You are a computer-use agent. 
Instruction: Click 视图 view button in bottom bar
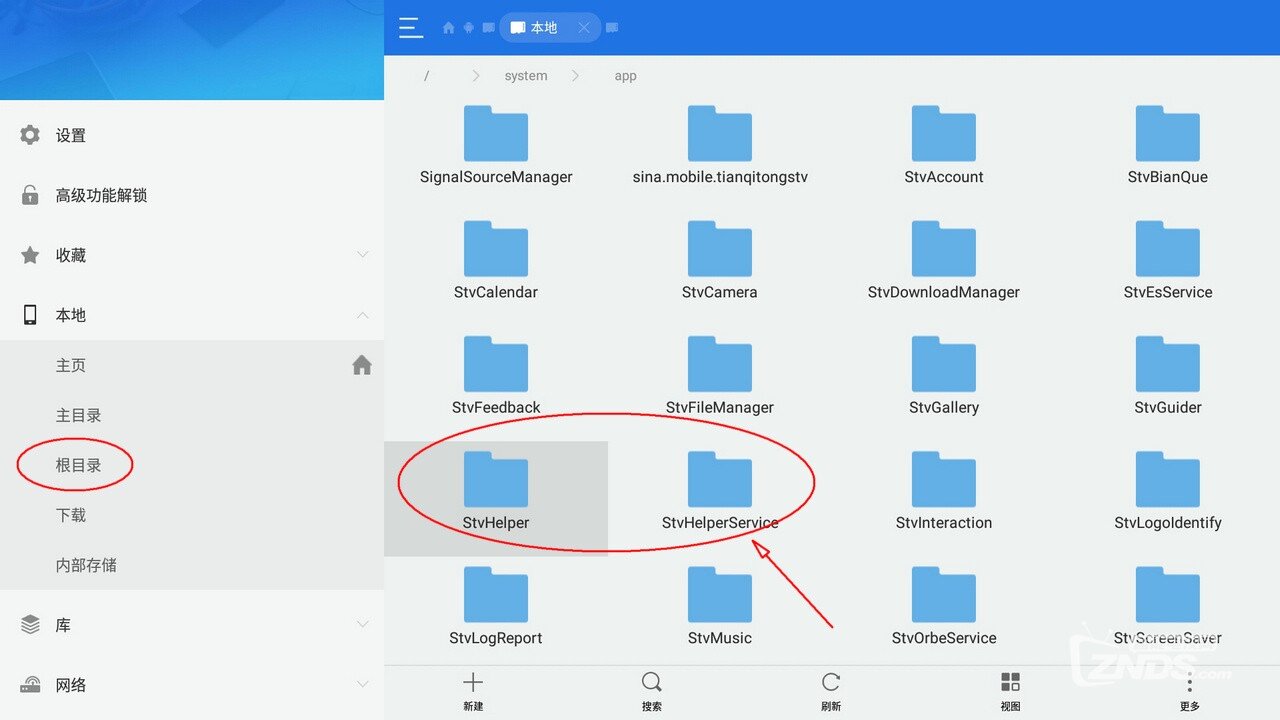pyautogui.click(x=1010, y=691)
